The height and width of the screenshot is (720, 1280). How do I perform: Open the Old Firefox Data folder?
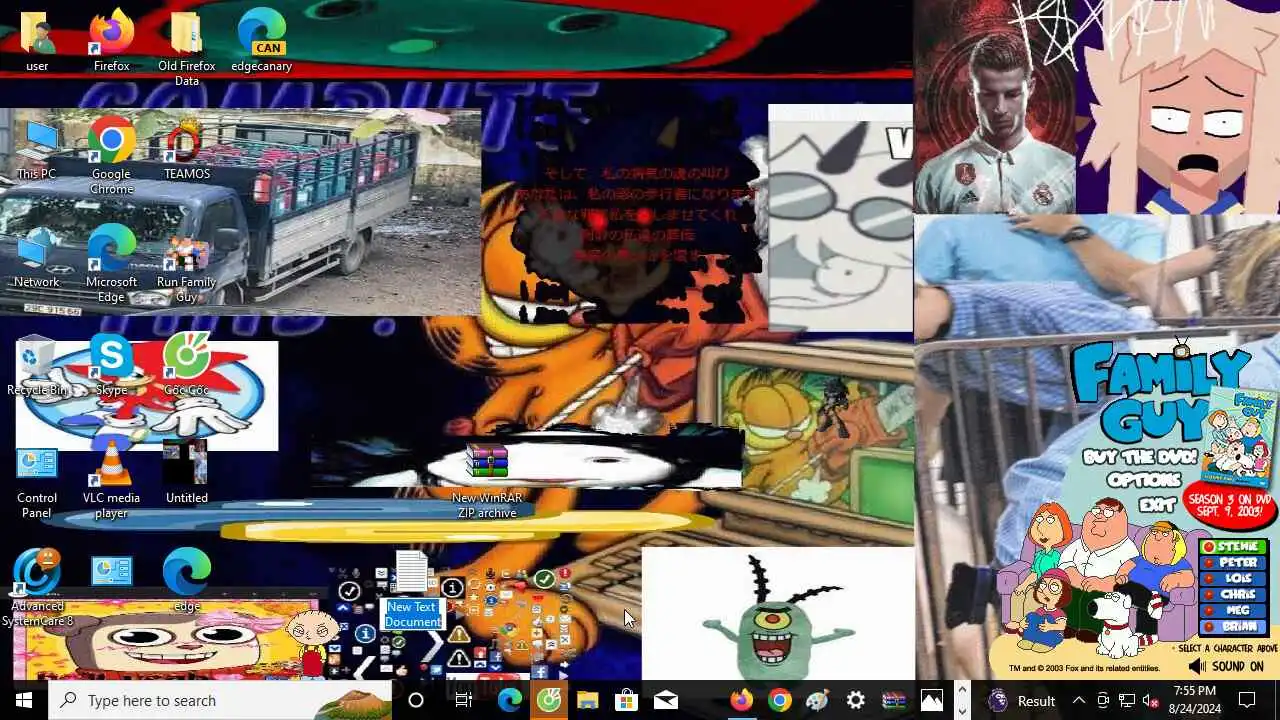(x=187, y=48)
